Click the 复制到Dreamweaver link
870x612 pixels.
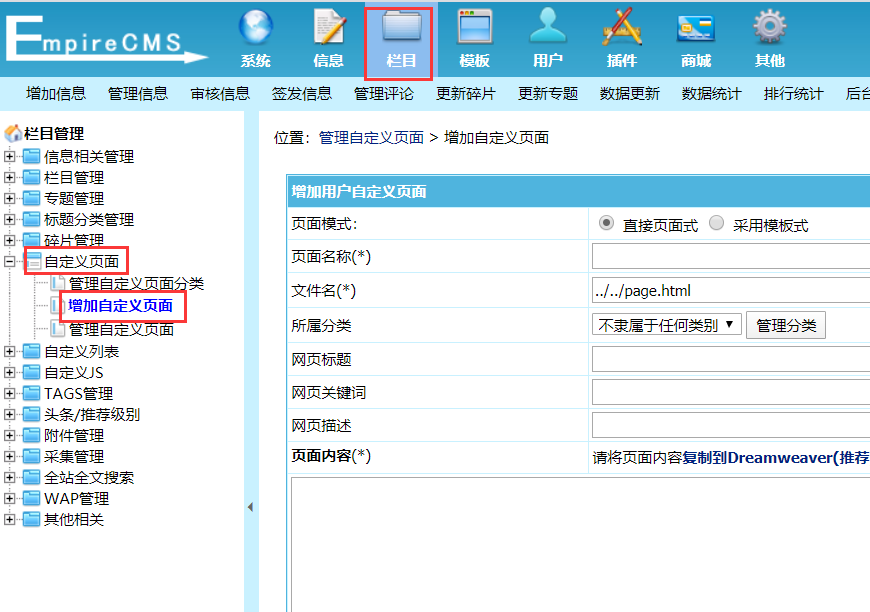[x=775, y=458]
